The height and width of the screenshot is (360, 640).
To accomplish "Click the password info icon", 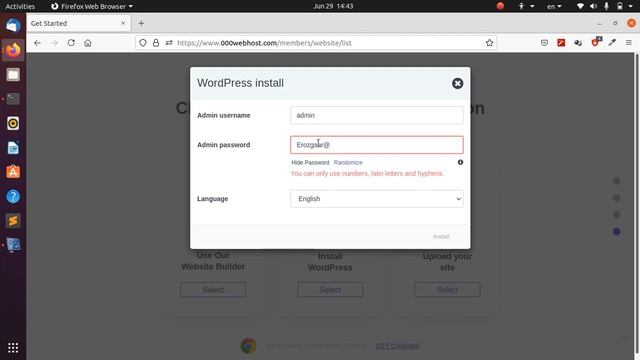I will coord(460,162).
